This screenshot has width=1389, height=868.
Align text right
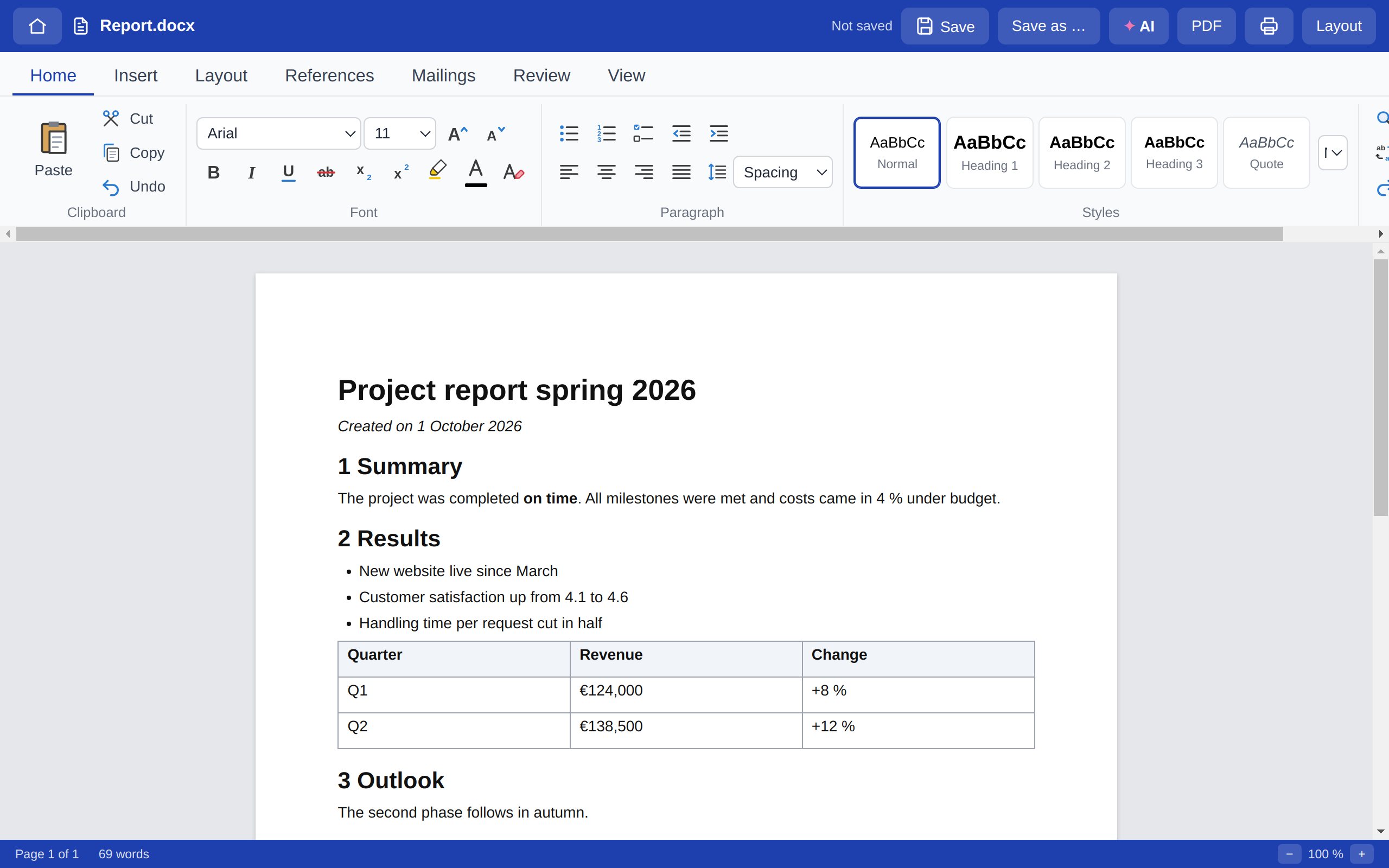click(x=643, y=171)
